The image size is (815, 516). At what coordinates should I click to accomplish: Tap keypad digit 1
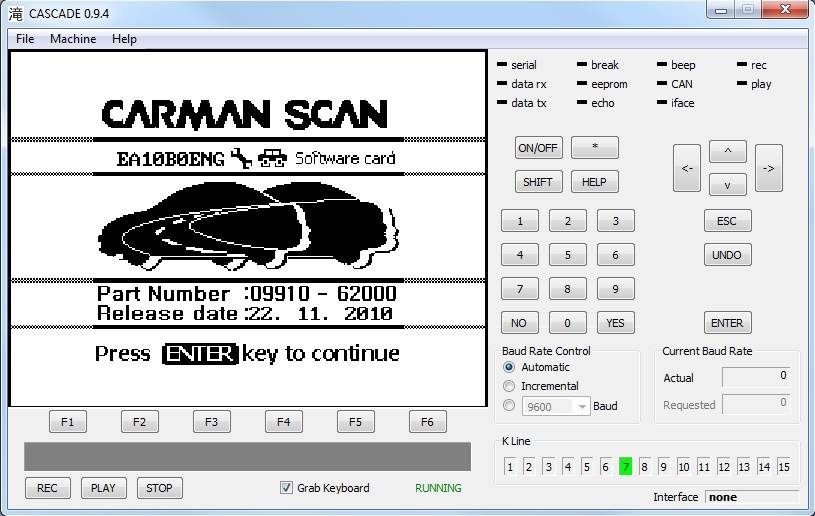point(520,221)
